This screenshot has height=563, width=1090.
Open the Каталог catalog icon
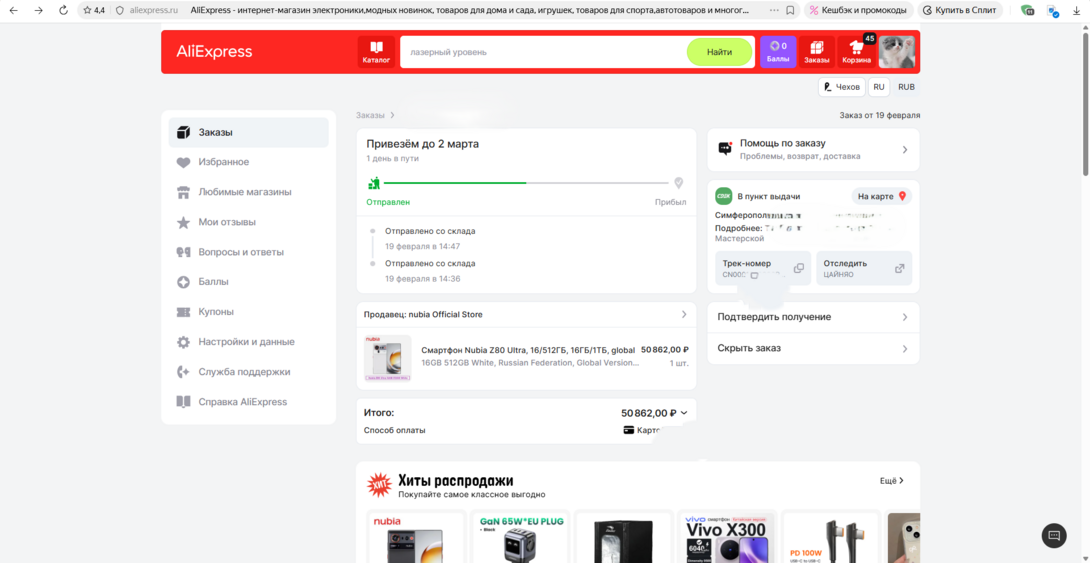tap(376, 52)
